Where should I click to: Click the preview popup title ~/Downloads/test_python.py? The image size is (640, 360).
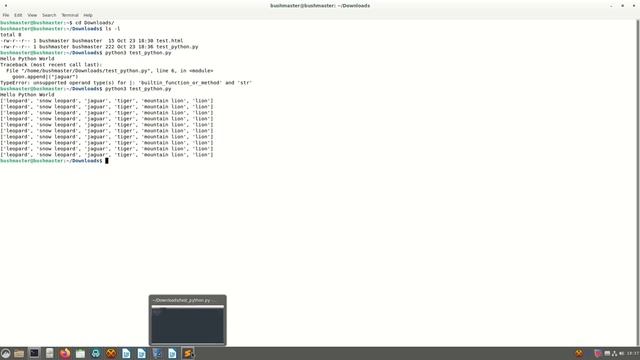(184, 300)
